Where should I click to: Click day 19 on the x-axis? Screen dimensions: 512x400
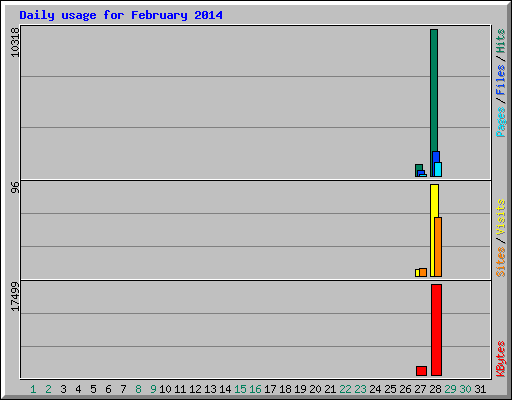coord(300,389)
